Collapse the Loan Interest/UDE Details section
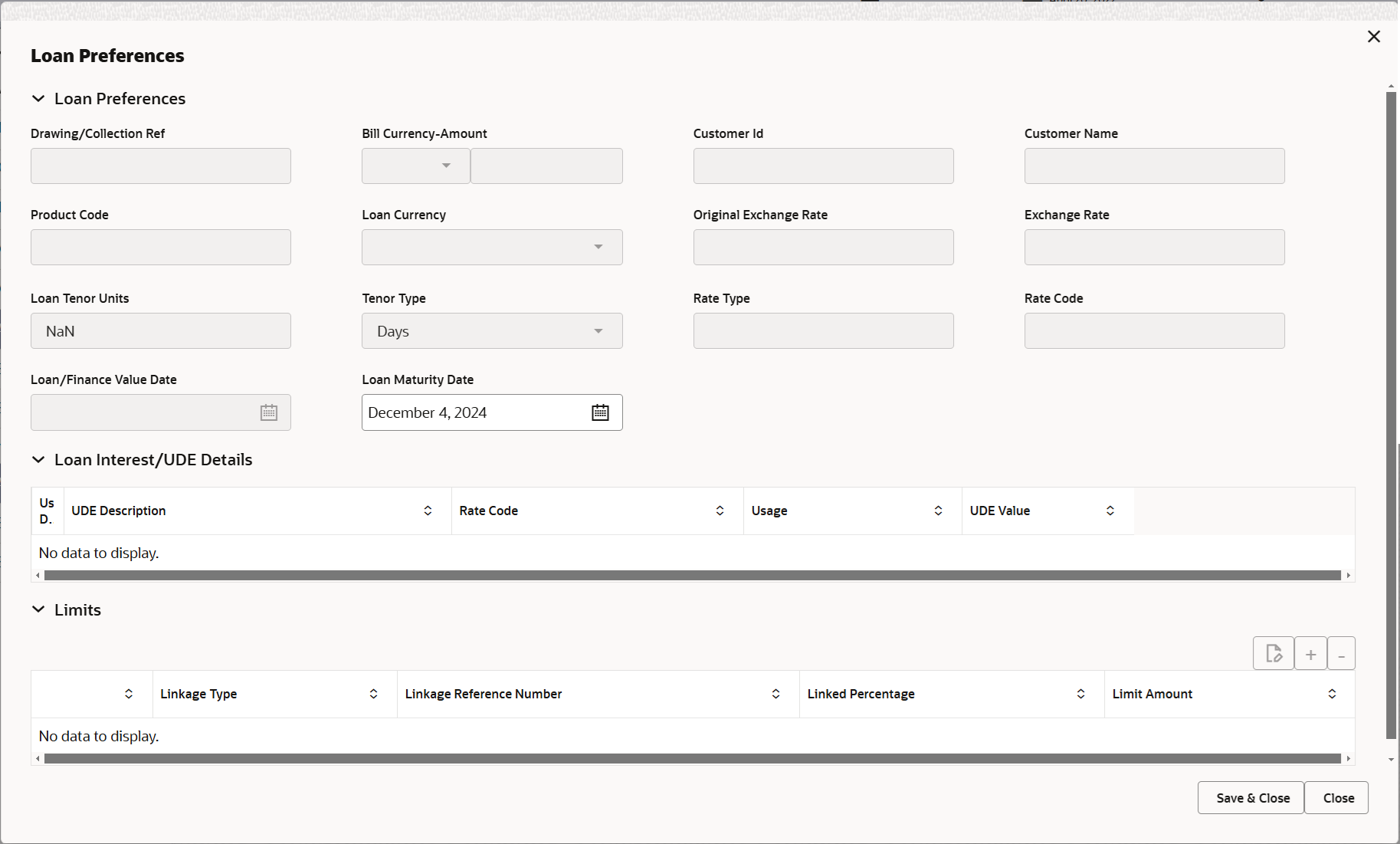The image size is (1400, 844). [x=38, y=460]
